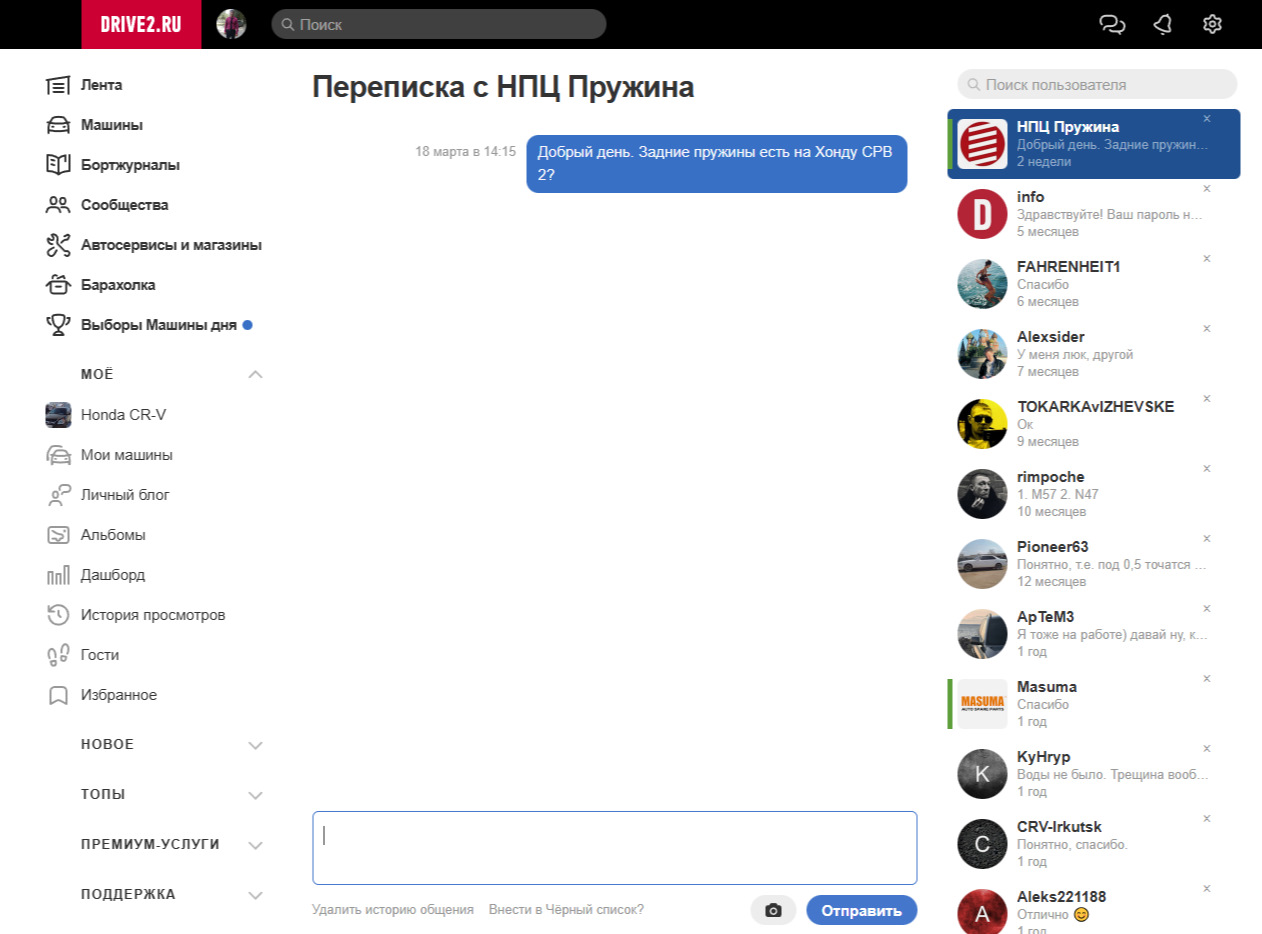Open messages icon in top bar
Screen dimensions: 1262x934
[x=1112, y=24]
